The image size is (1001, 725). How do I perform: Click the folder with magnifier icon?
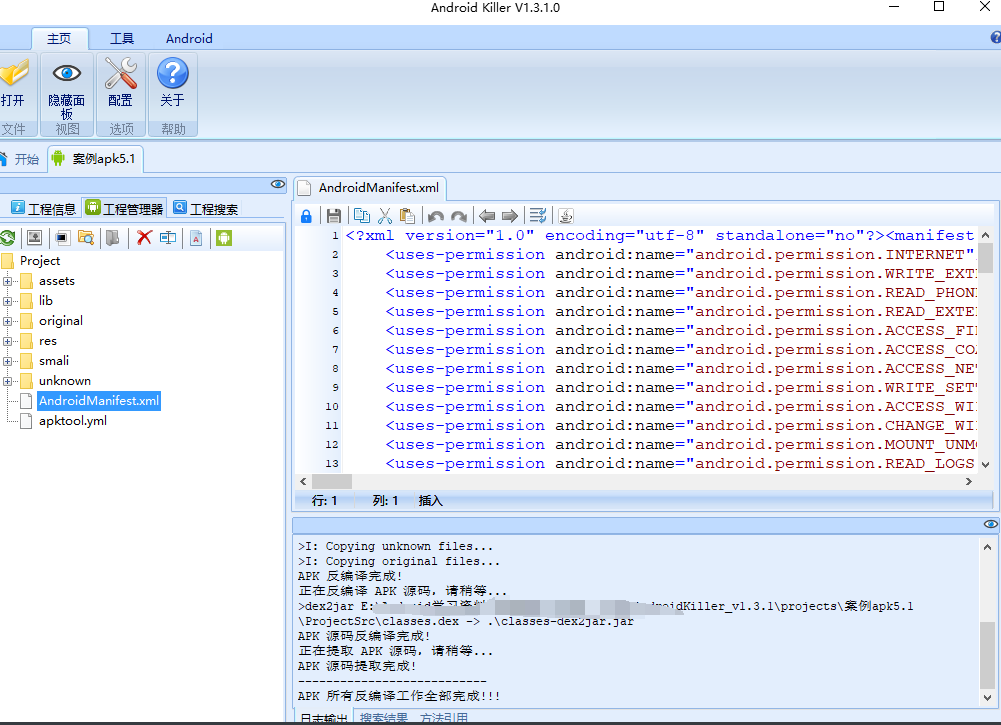tap(86, 238)
